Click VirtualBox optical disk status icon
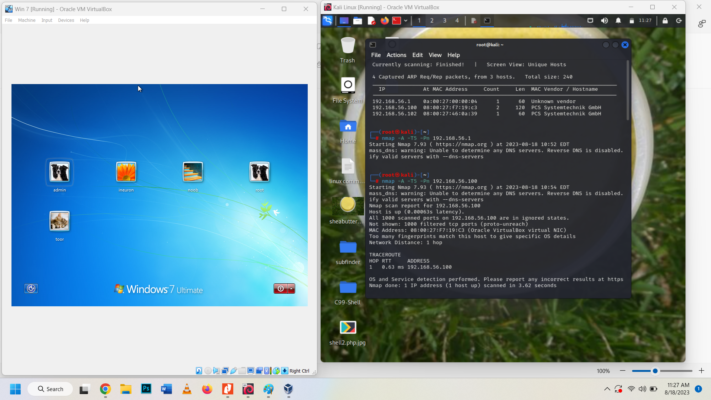Screen dimensions: 711x400 click(x=208, y=371)
